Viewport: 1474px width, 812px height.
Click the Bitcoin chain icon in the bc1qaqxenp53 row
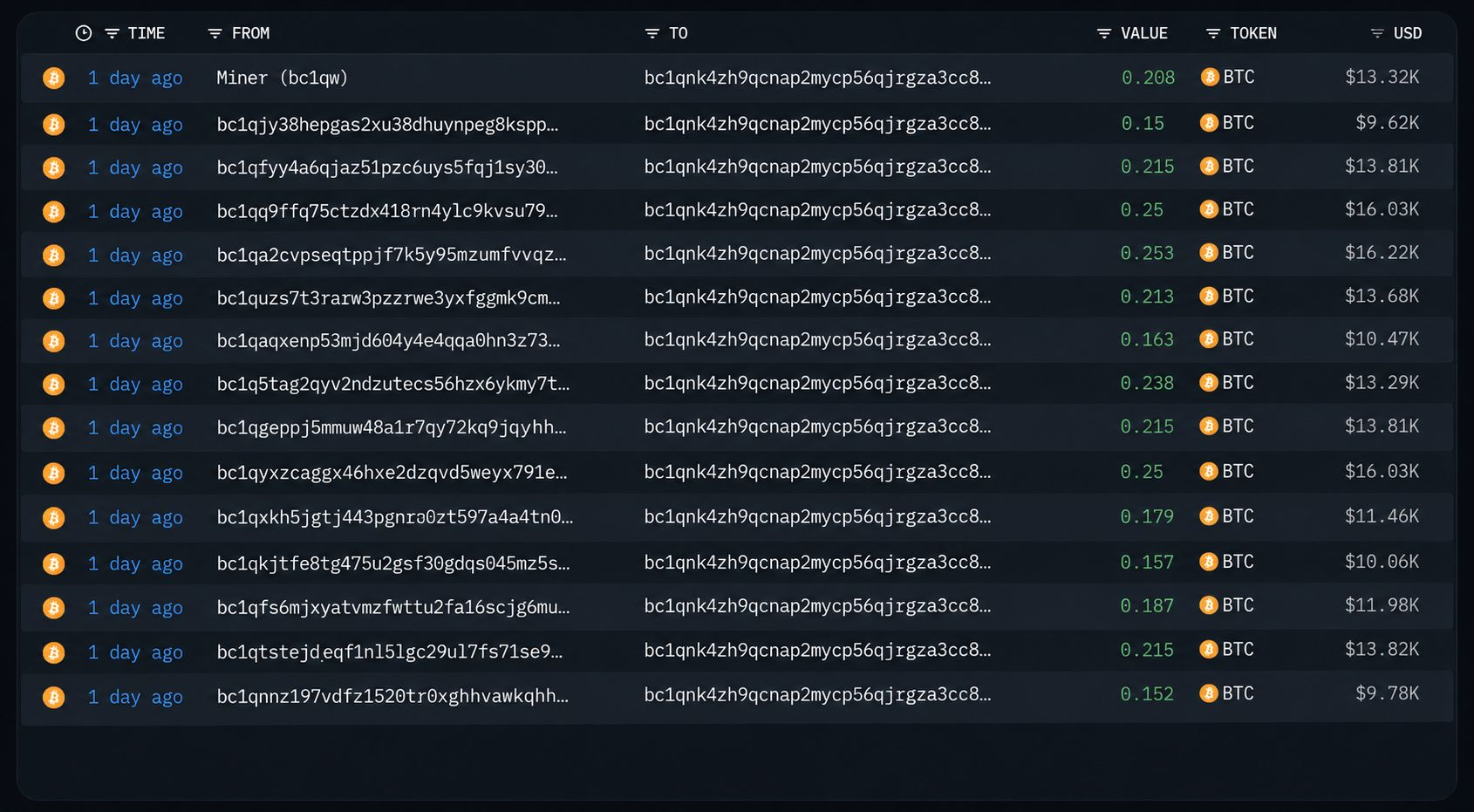[x=54, y=341]
